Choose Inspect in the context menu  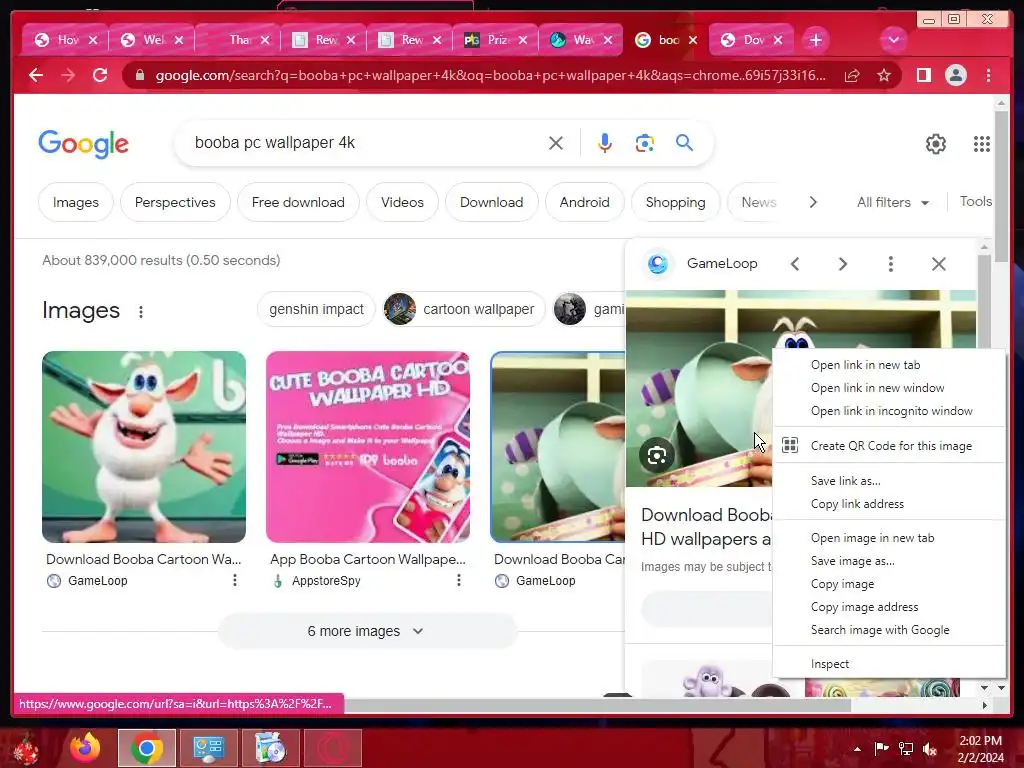pos(889,664)
